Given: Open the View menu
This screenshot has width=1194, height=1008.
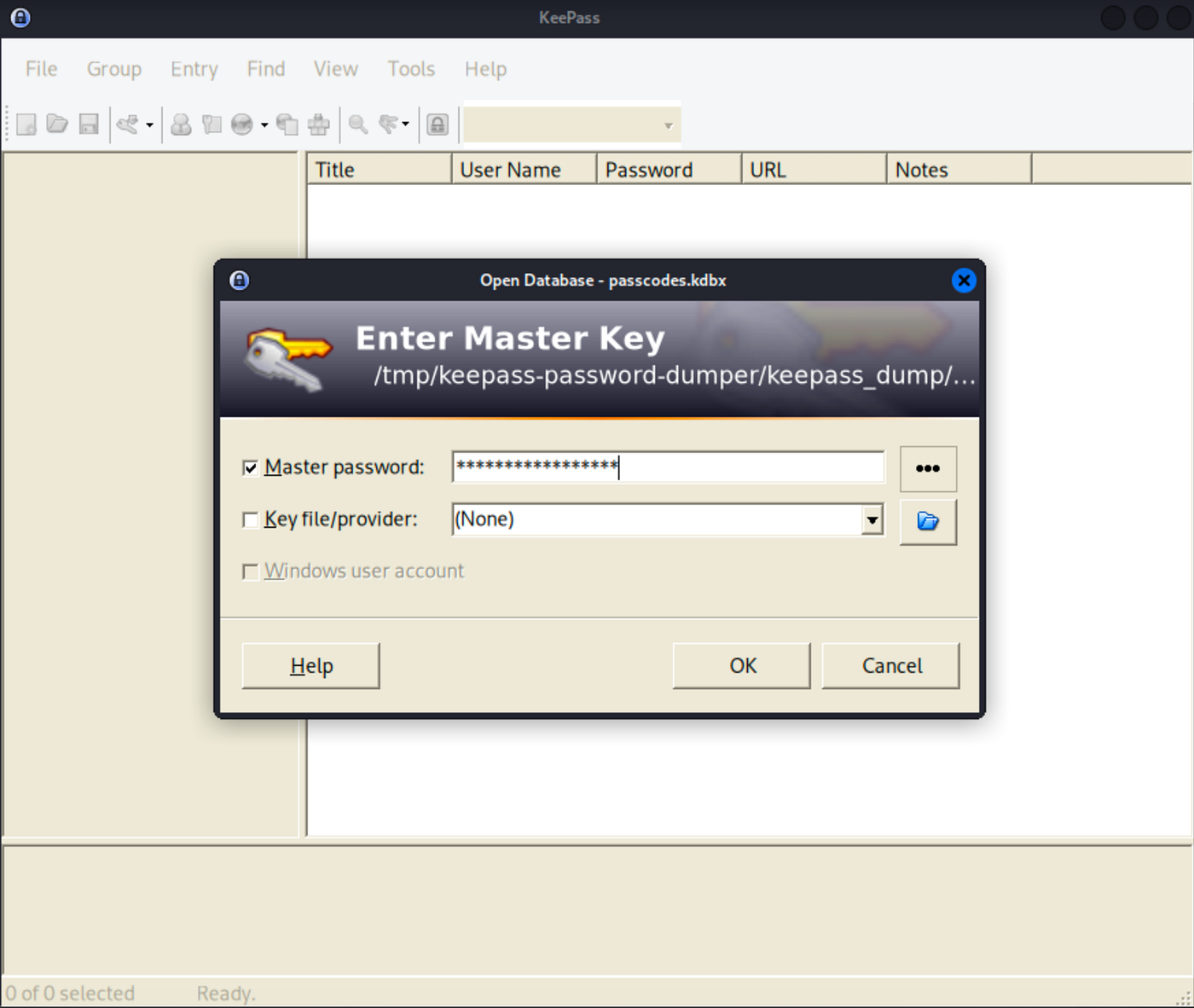Looking at the screenshot, I should (336, 69).
